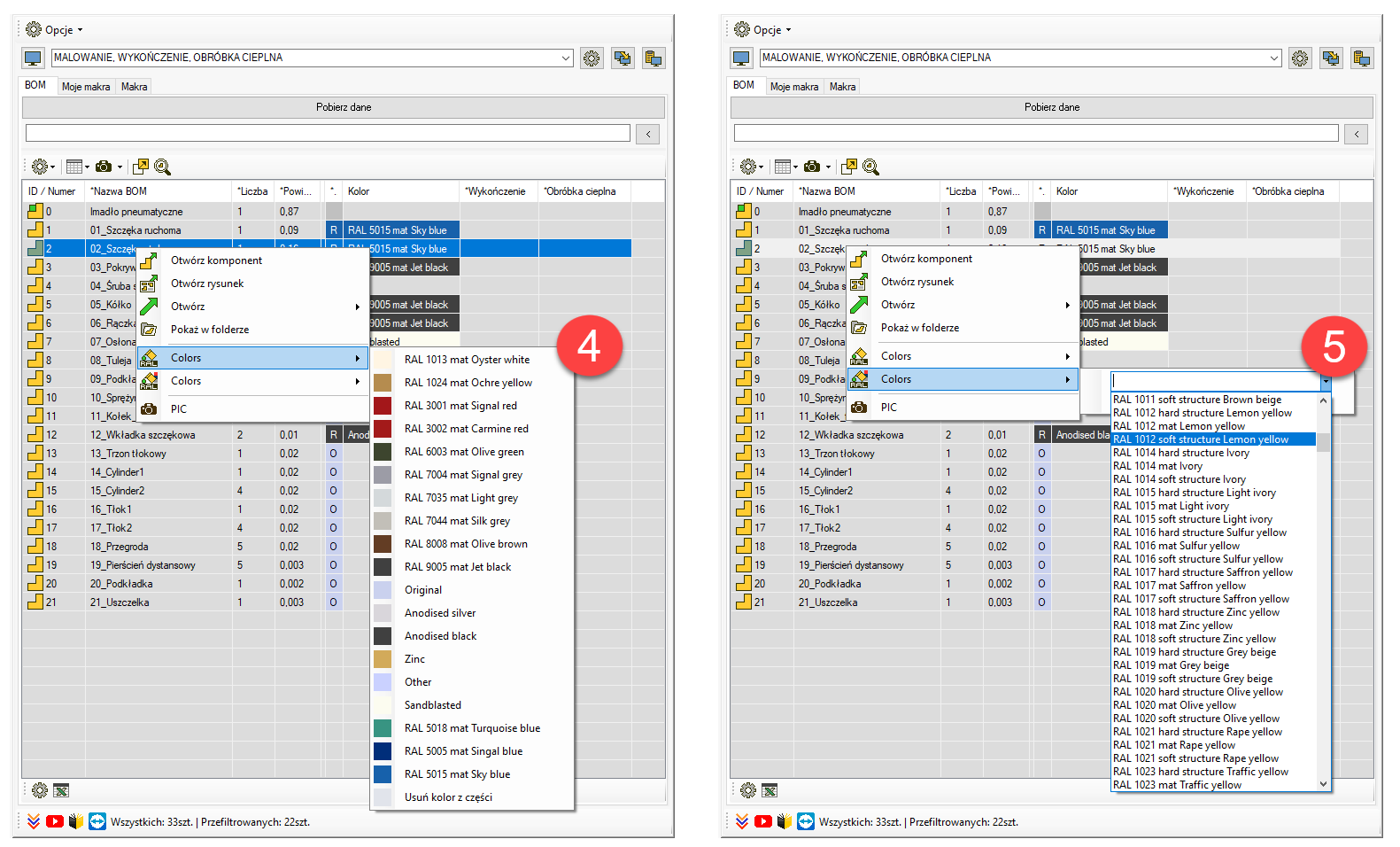1400x847 pixels.
Task: Click TeamViewer icon in right panel status bar
Action: (x=806, y=821)
